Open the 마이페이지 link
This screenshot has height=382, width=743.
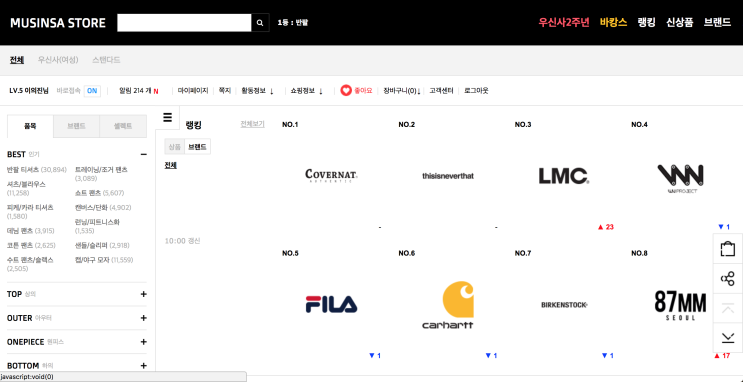193,91
